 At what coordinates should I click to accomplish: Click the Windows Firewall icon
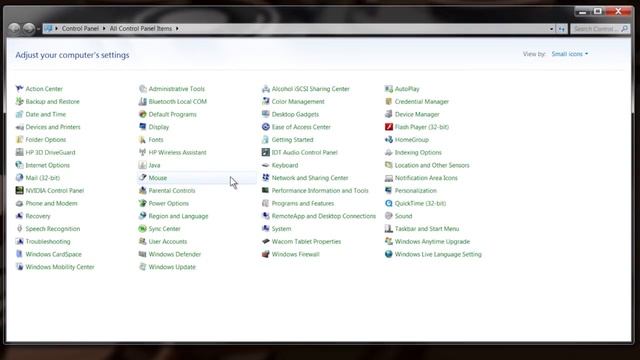tap(266, 254)
